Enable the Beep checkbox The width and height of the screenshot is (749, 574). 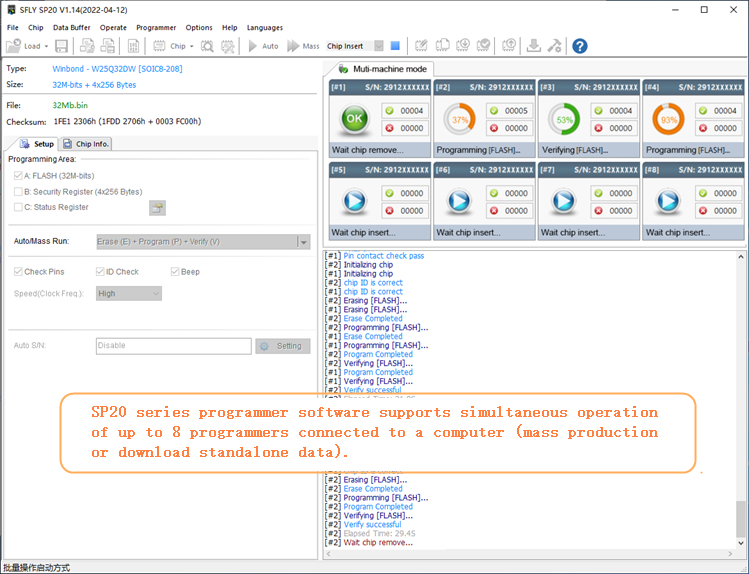175,272
